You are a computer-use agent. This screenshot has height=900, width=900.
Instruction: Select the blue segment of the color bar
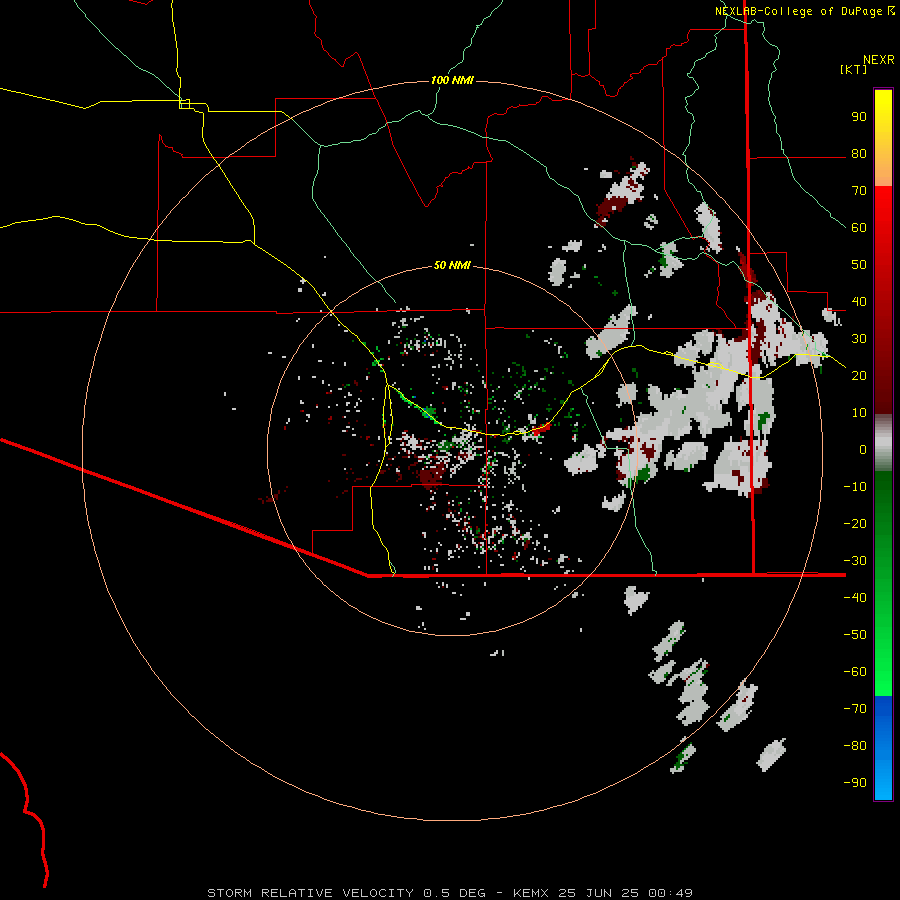coord(883,748)
